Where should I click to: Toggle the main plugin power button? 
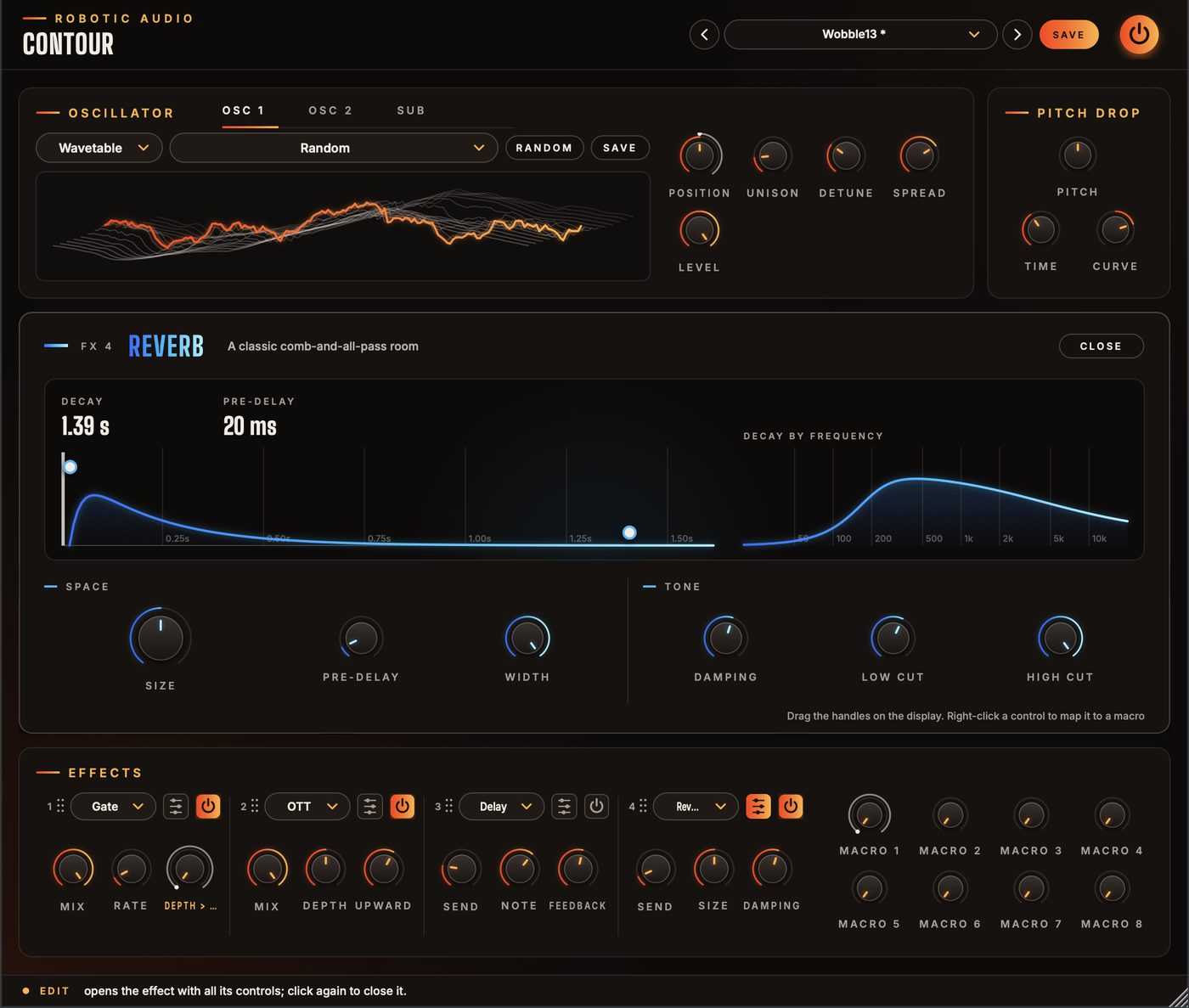[x=1139, y=34]
